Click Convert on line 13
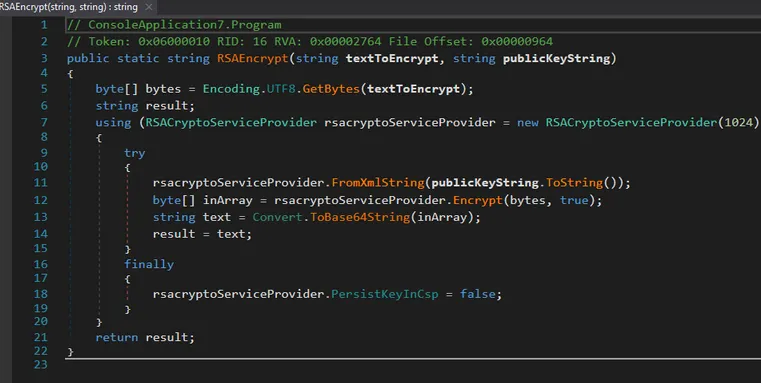 278,217
